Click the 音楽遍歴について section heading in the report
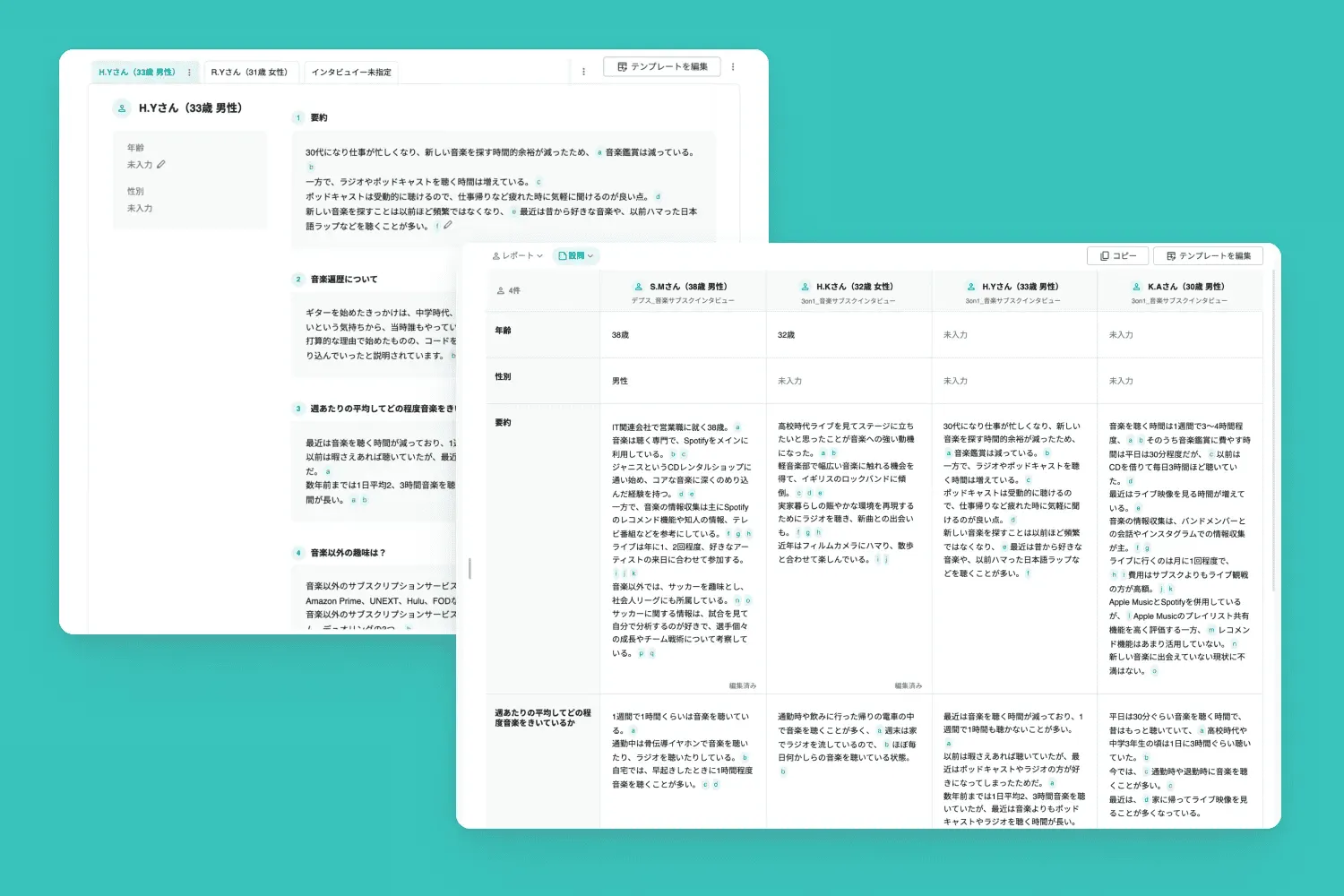 [x=344, y=279]
